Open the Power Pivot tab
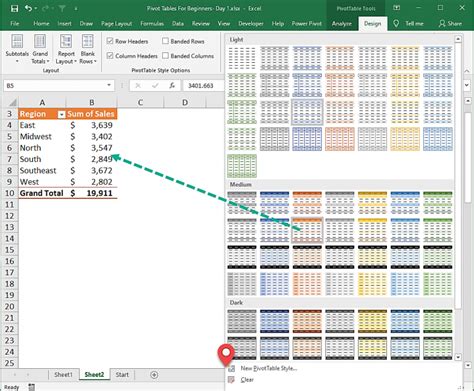 click(x=307, y=24)
